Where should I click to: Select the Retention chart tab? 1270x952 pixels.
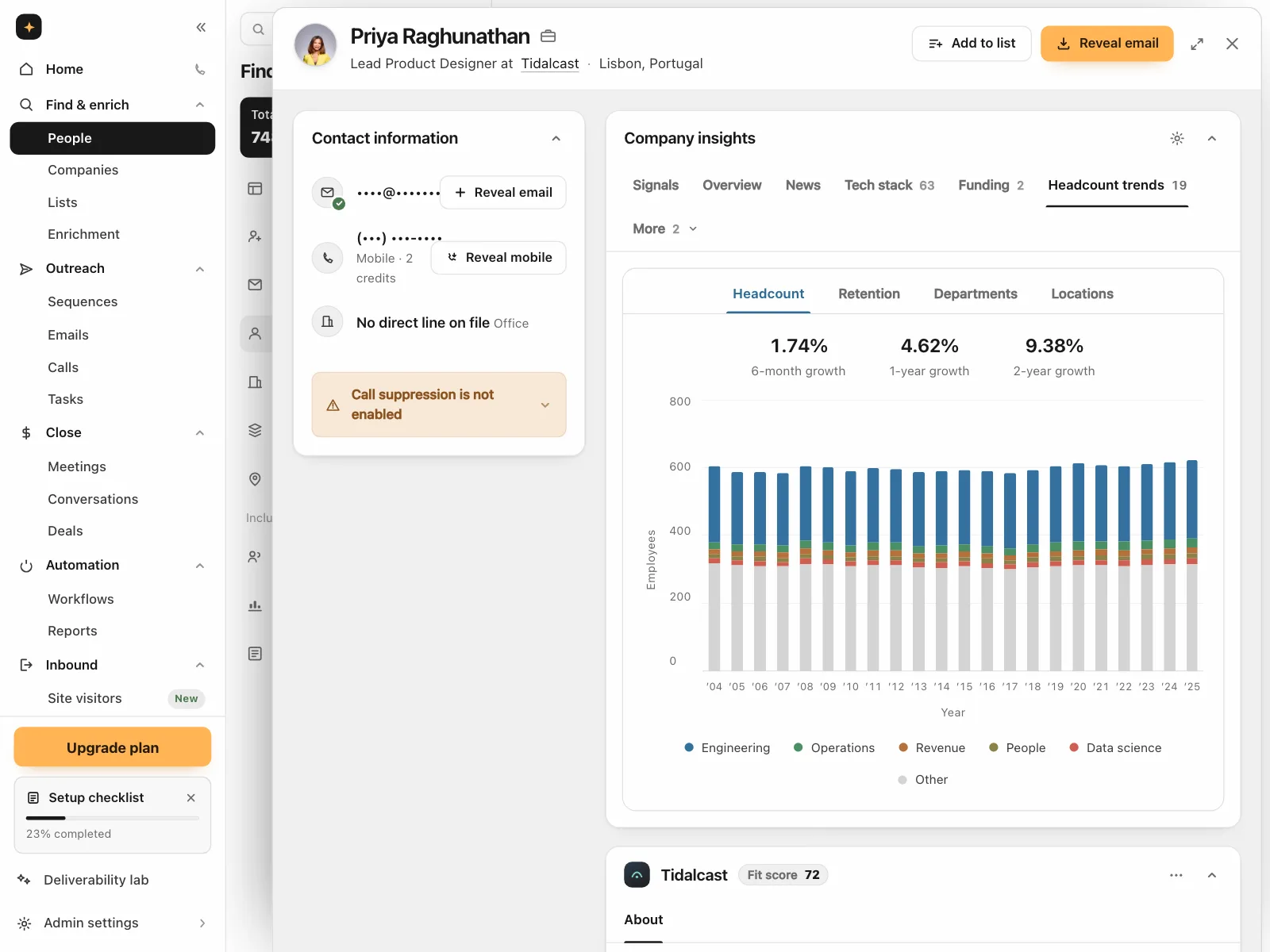pos(869,294)
